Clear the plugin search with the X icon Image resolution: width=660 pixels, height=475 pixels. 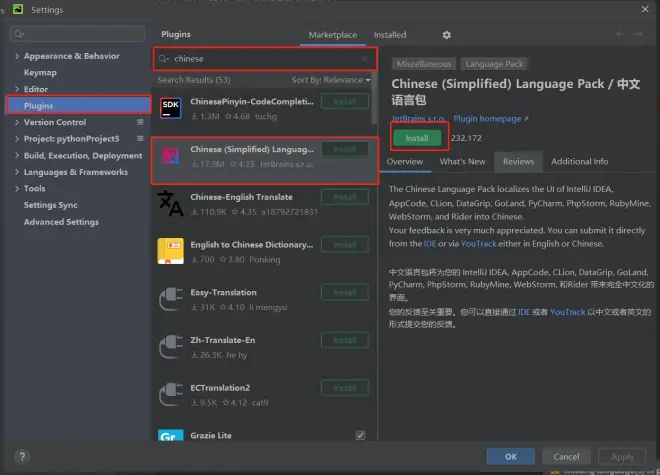(x=364, y=59)
